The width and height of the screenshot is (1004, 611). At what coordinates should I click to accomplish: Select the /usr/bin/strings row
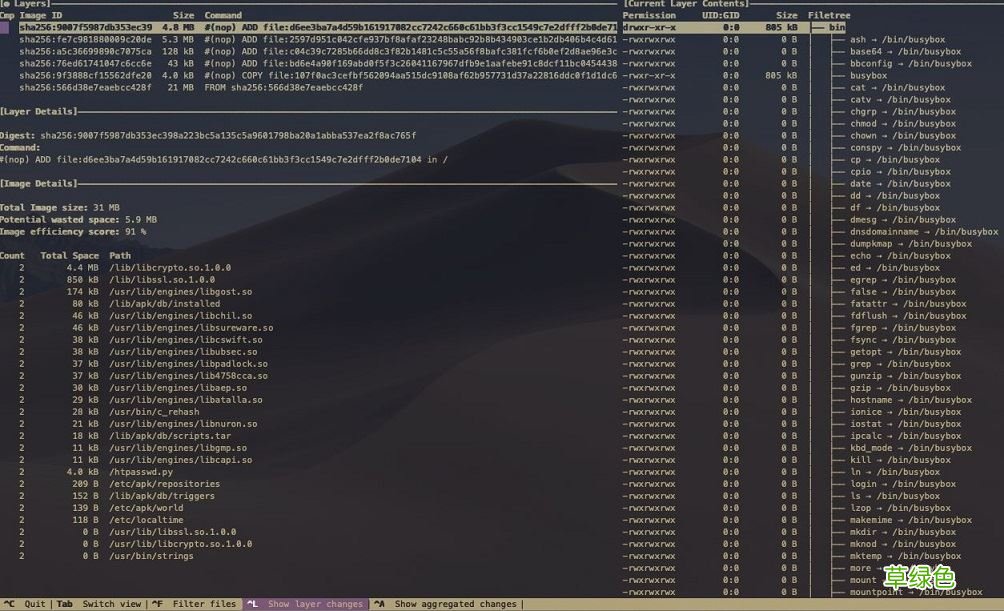click(106, 556)
